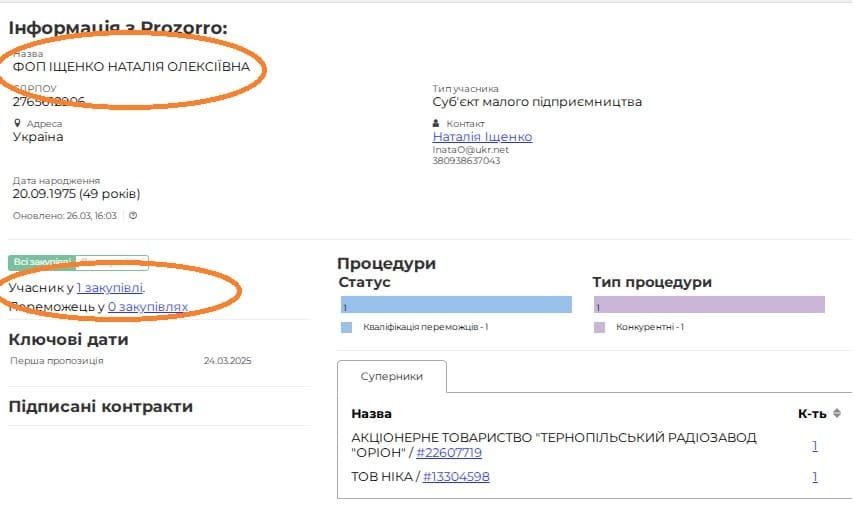
Task: Click the count link in the Оріон row
Action: pos(815,446)
